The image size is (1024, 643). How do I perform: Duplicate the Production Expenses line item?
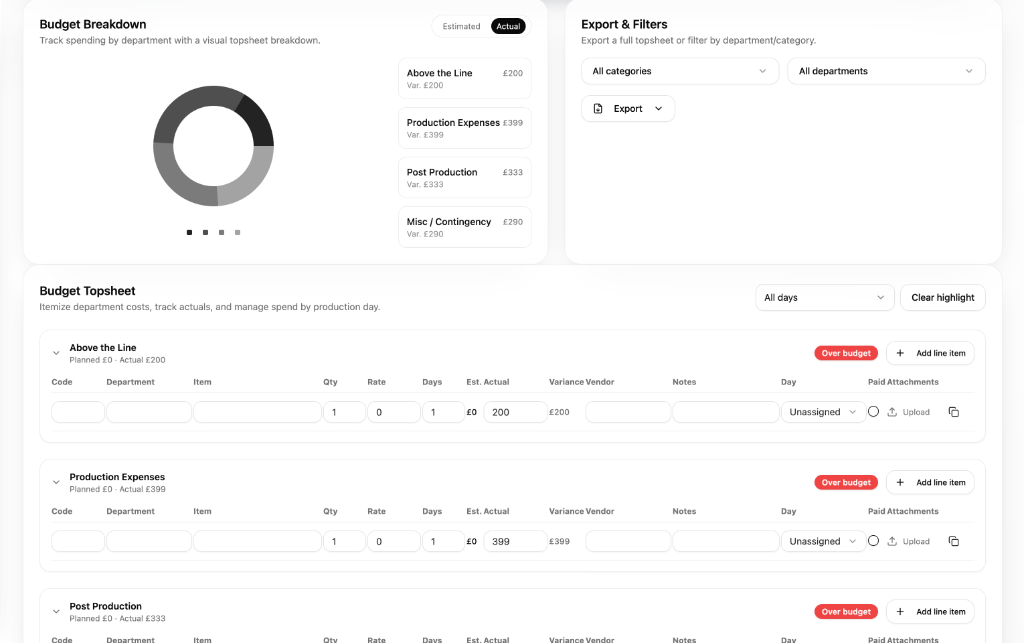click(953, 541)
